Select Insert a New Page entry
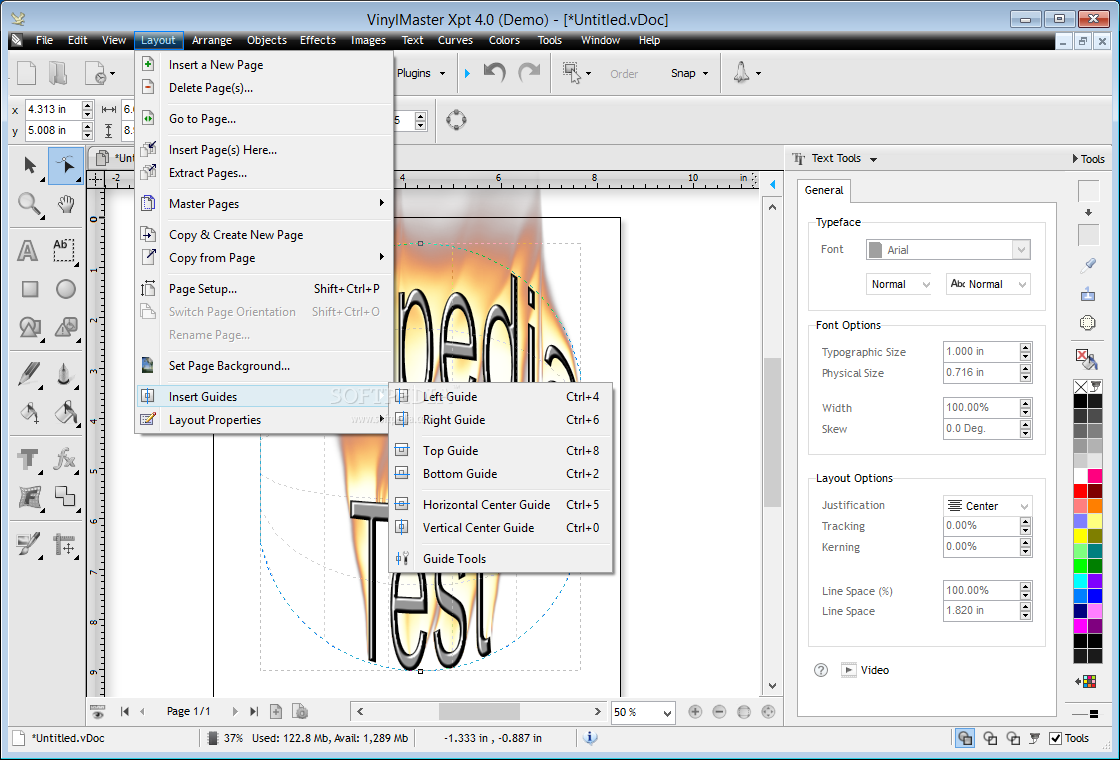 pos(263,64)
